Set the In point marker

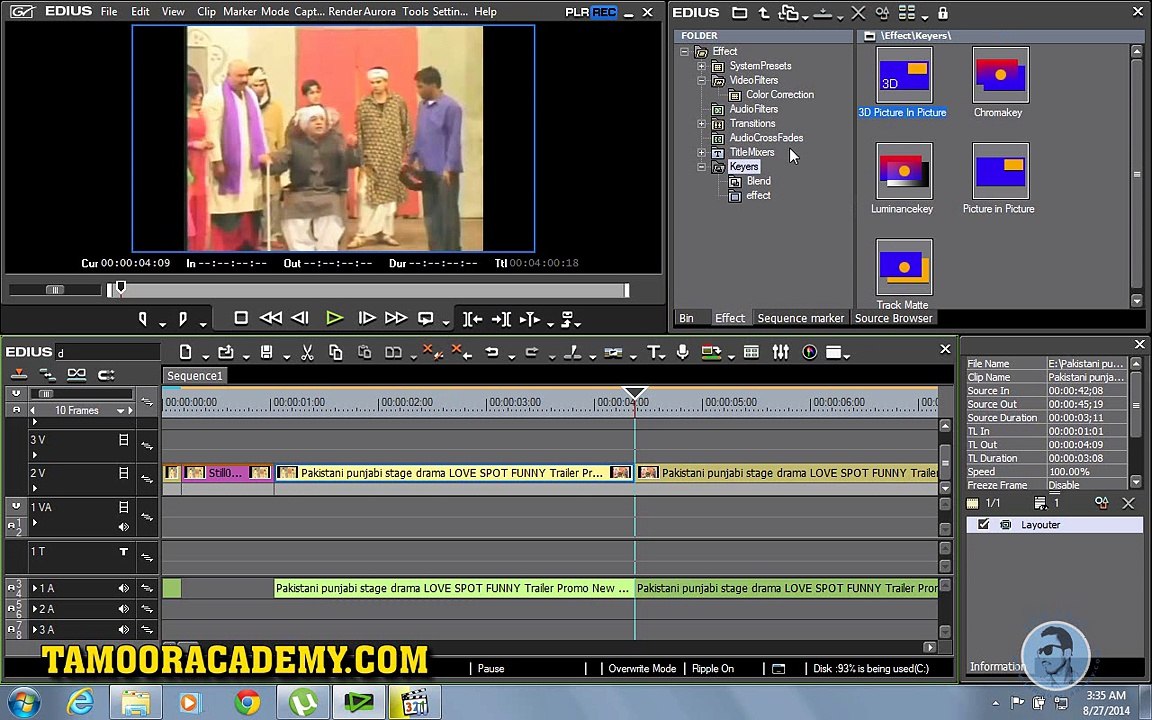coord(143,319)
